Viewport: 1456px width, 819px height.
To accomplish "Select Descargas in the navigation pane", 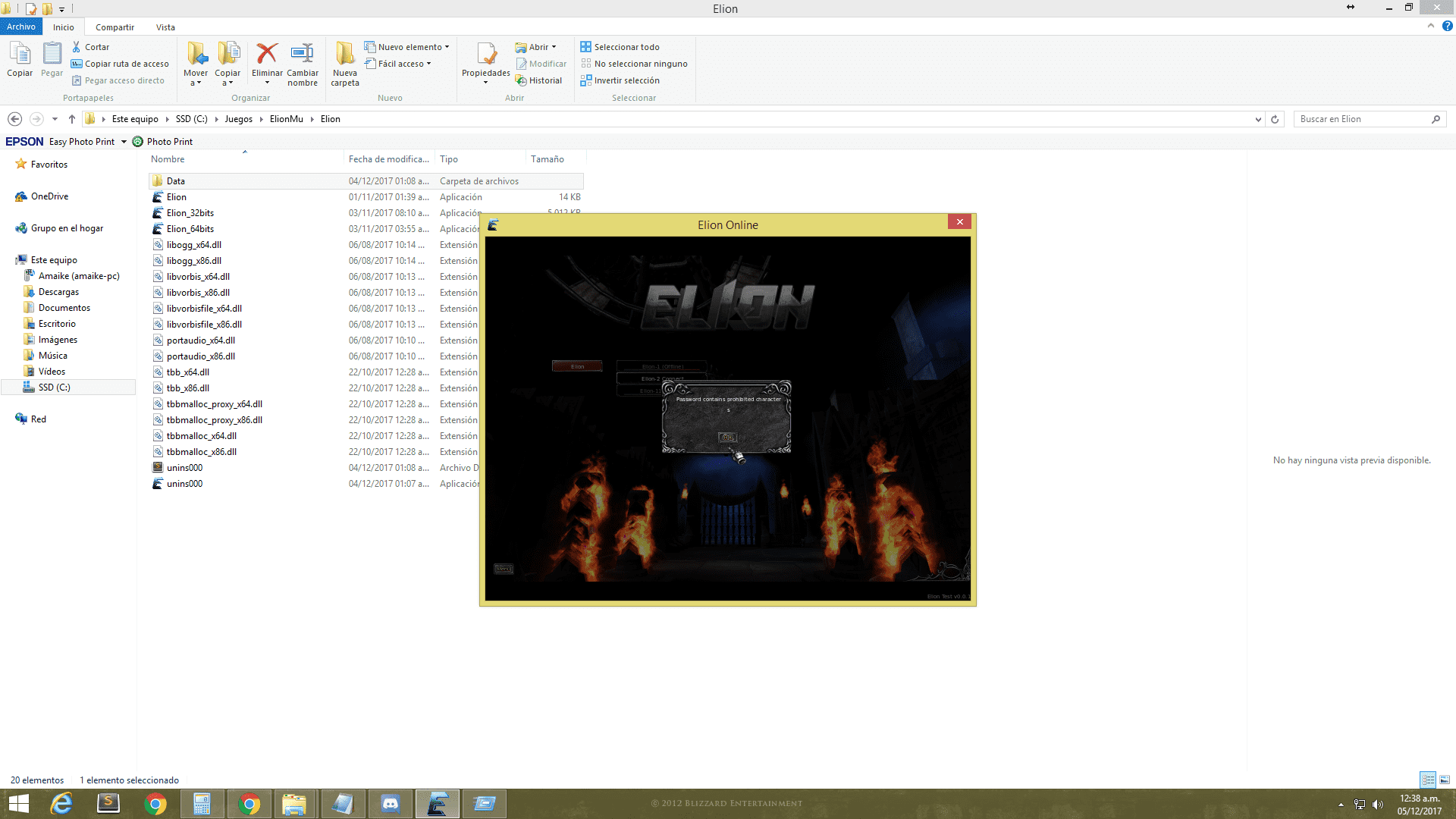I will [x=58, y=292].
